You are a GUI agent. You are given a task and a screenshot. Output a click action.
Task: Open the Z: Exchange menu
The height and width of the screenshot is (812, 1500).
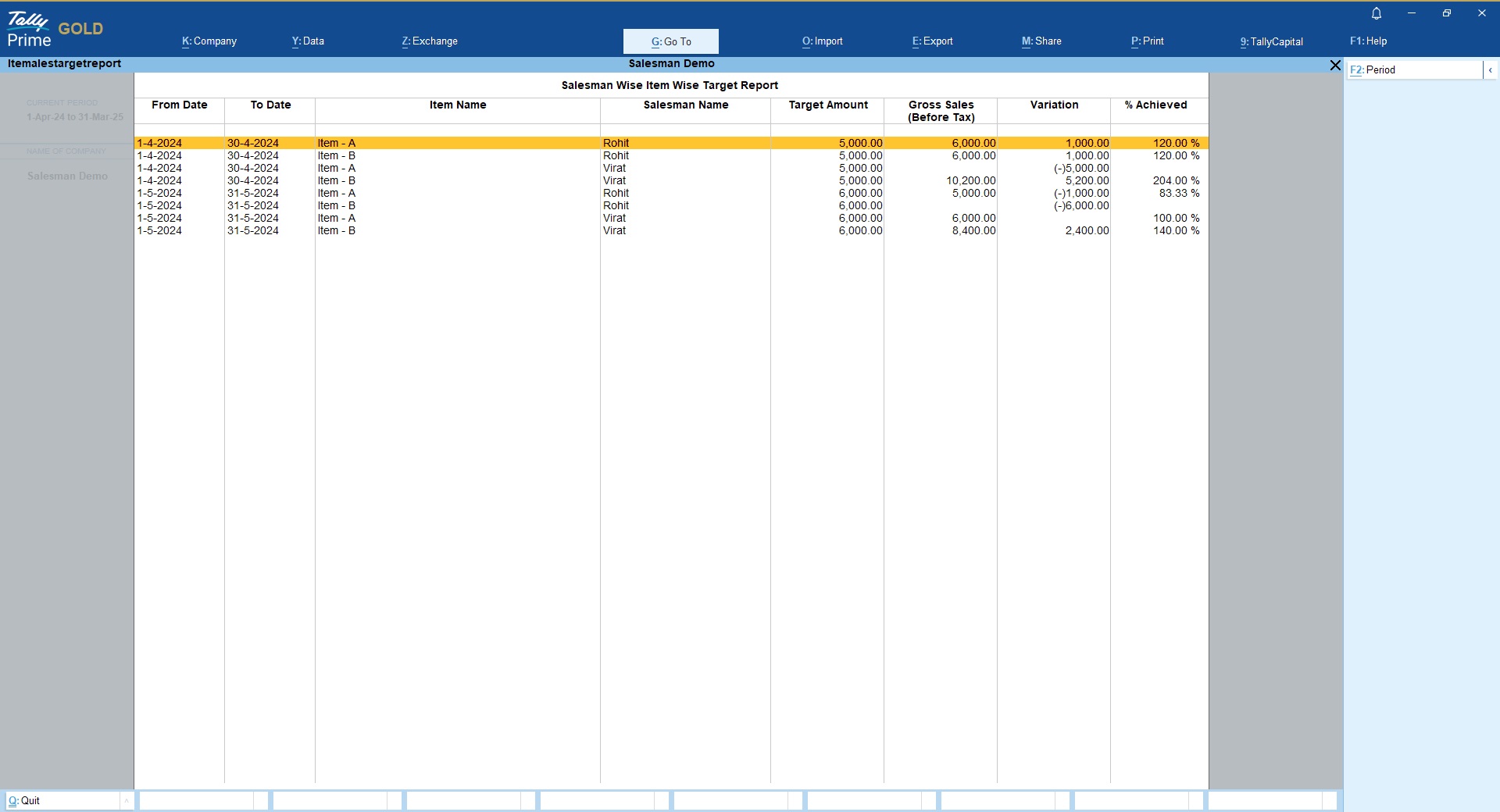430,41
